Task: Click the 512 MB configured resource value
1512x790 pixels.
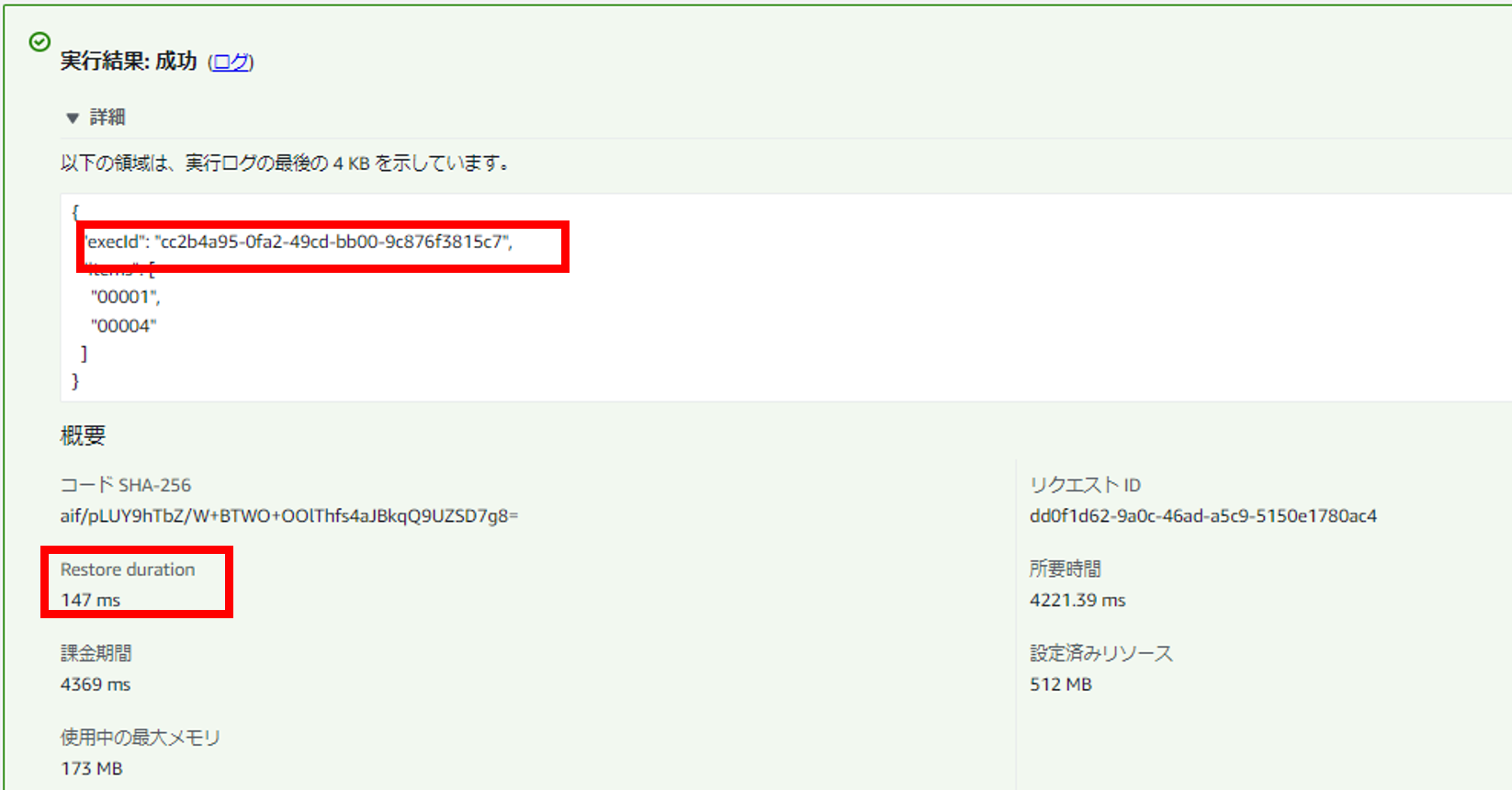Action: point(1060,684)
